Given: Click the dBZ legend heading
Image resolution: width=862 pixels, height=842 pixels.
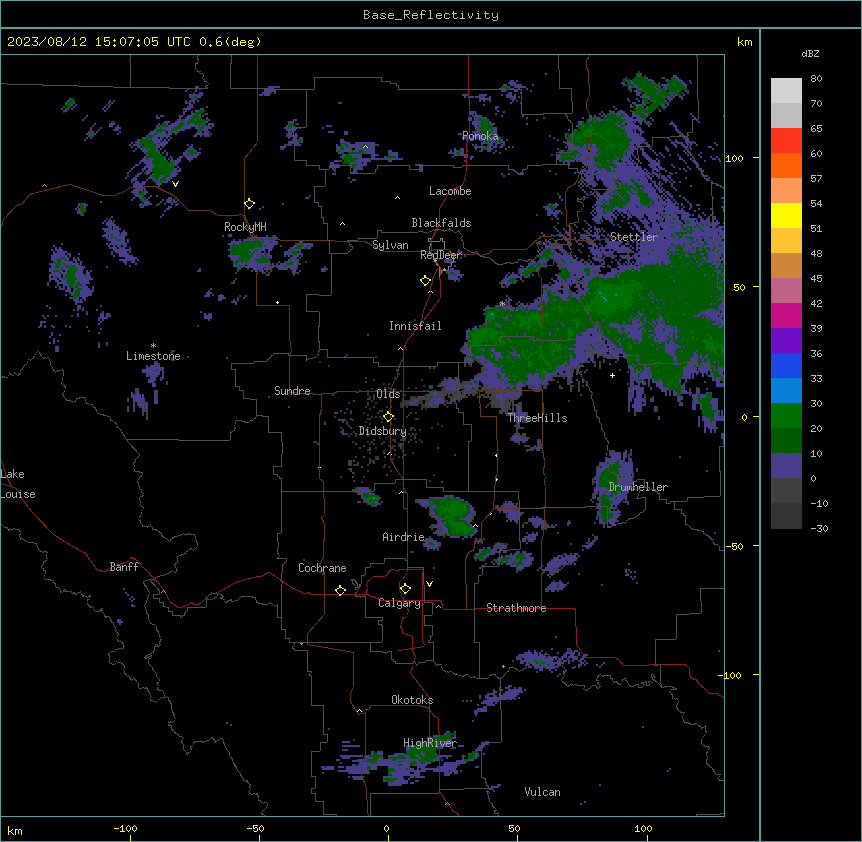Looking at the screenshot, I should [x=810, y=53].
